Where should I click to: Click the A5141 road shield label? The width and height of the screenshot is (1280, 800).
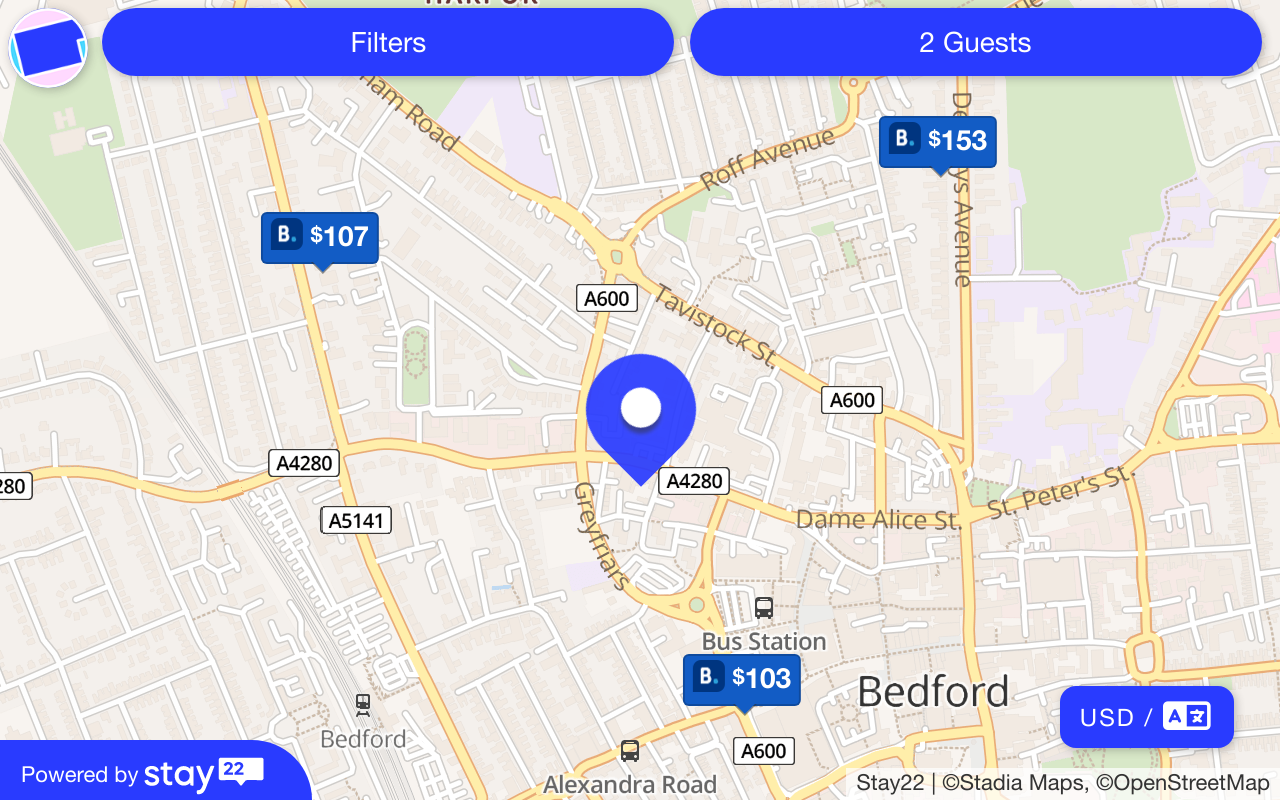coord(356,520)
